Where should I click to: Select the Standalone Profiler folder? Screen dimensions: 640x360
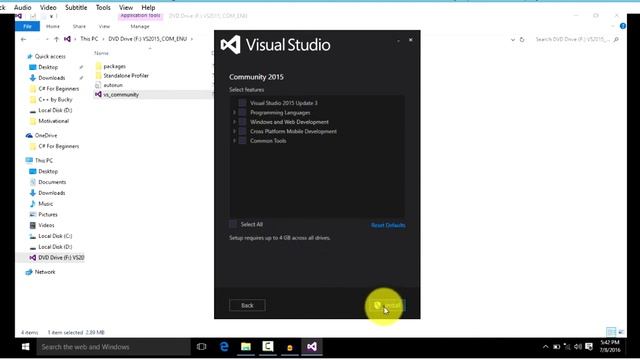122,76
